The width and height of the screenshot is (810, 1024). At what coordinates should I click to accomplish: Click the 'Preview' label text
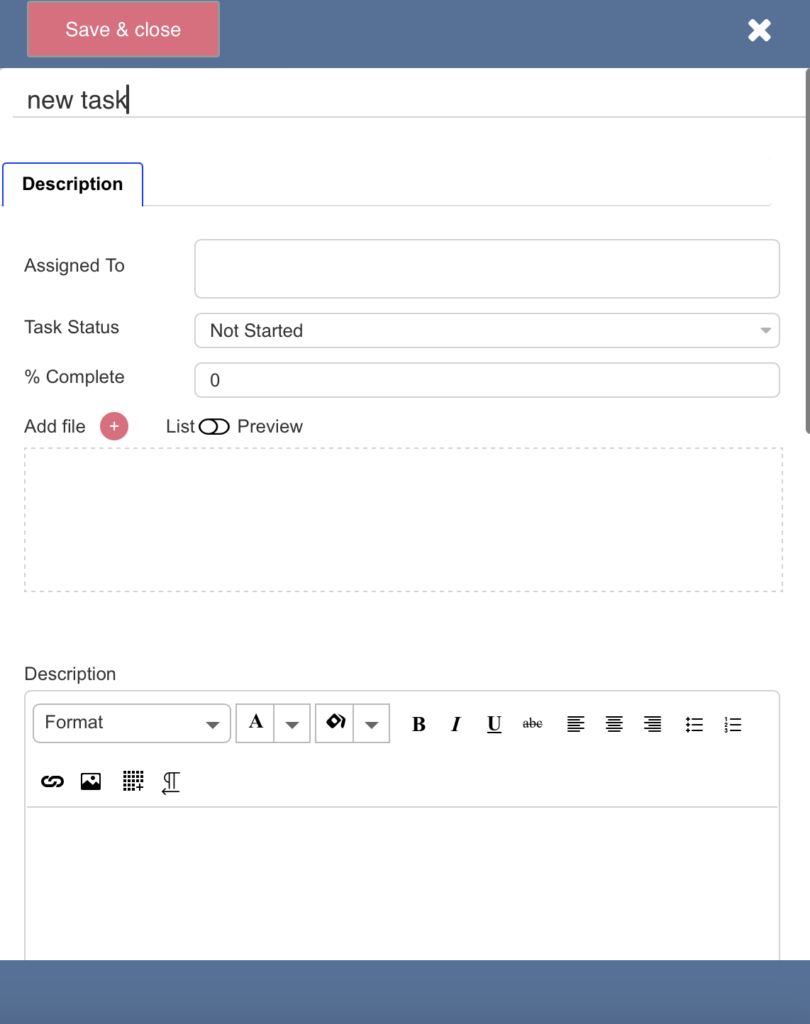click(x=270, y=426)
